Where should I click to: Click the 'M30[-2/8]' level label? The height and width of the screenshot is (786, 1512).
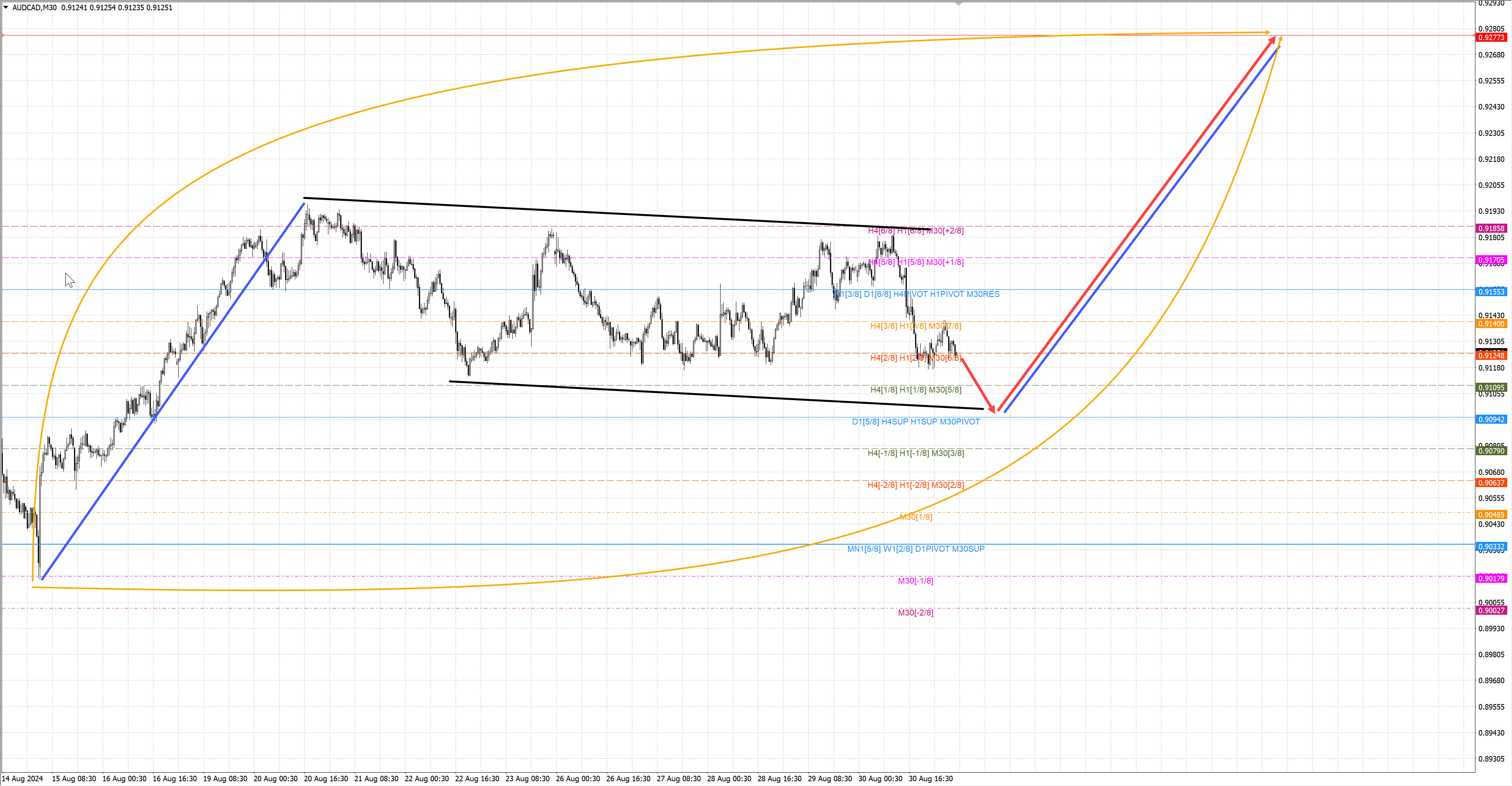point(915,613)
